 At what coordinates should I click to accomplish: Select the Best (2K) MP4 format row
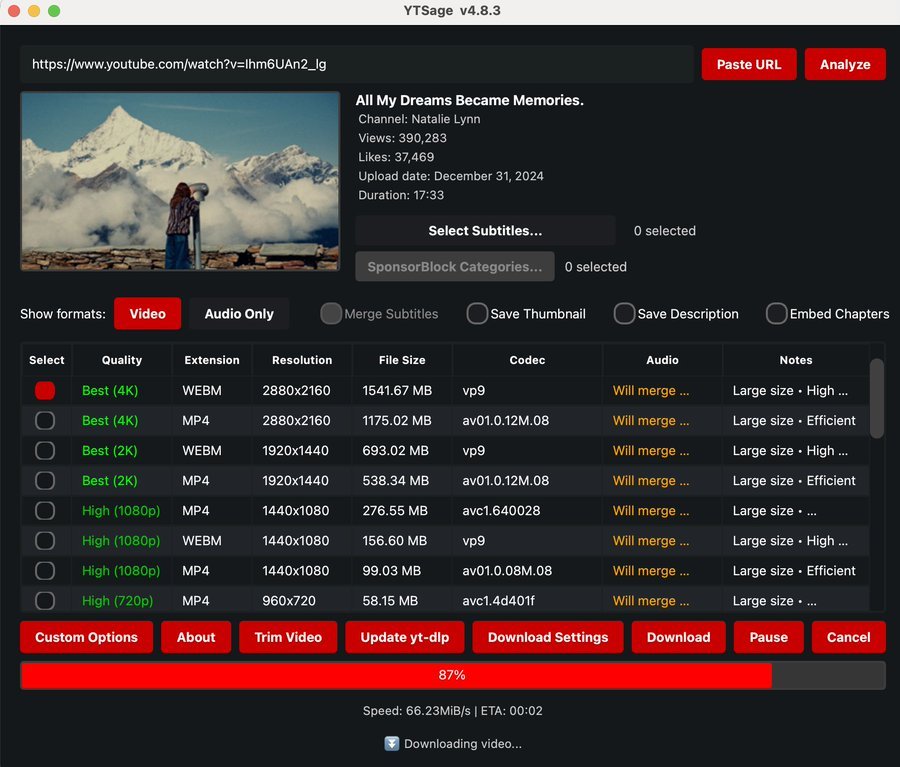pyautogui.click(x=45, y=480)
